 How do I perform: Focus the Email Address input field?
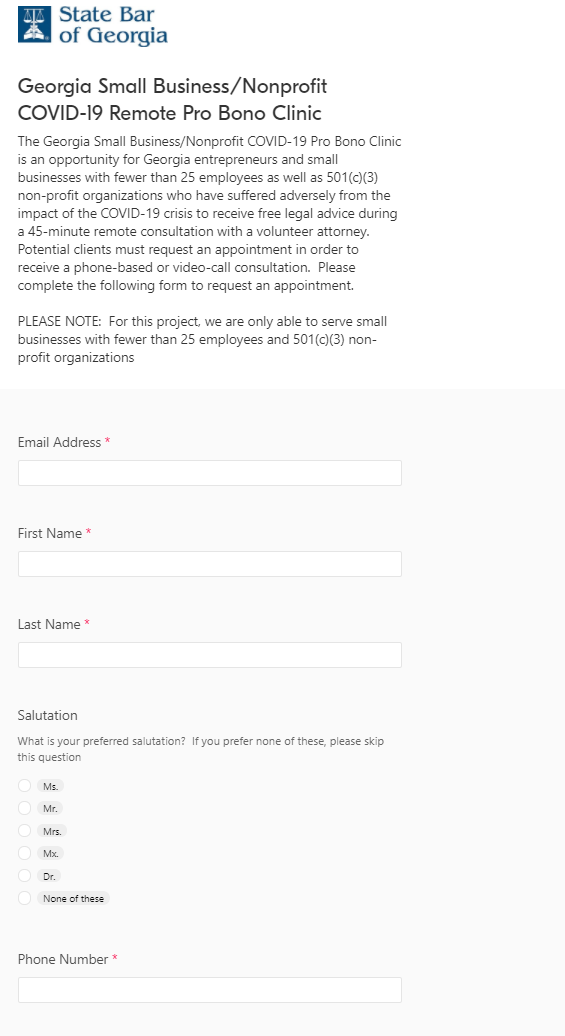[x=209, y=473]
